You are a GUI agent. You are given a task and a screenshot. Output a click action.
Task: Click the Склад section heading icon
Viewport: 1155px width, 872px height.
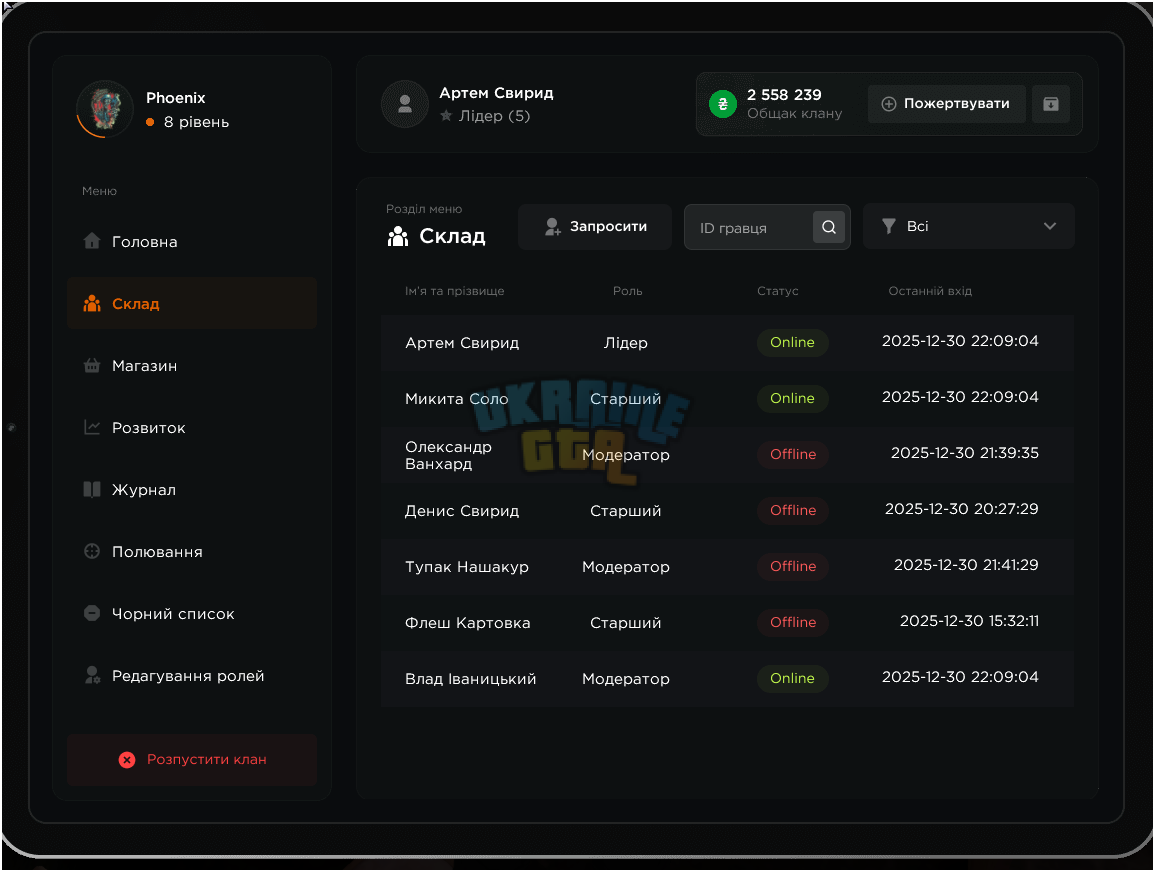click(x=398, y=236)
